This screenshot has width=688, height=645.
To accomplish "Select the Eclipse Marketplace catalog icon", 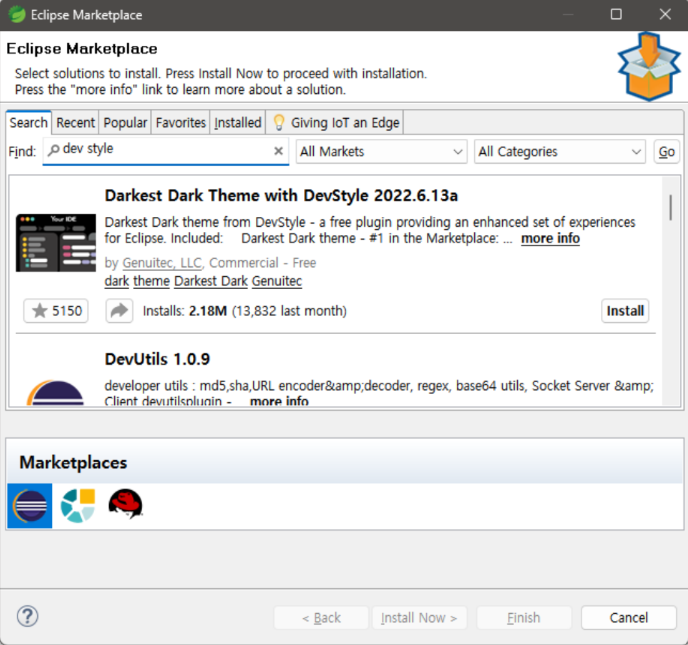I will click(30, 505).
